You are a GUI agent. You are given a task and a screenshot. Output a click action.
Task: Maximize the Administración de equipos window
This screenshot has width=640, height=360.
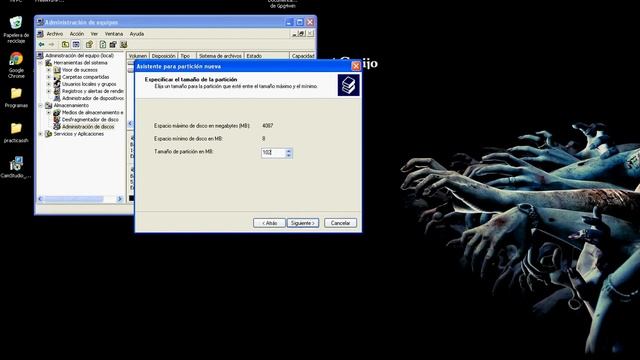coord(300,22)
